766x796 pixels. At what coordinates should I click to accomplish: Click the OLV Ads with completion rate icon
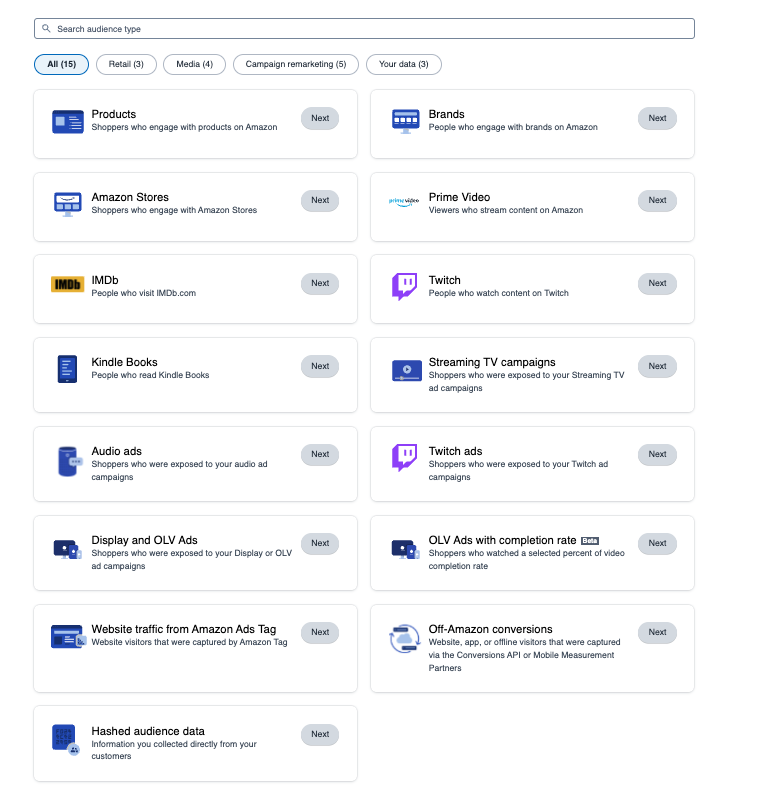[x=405, y=549]
